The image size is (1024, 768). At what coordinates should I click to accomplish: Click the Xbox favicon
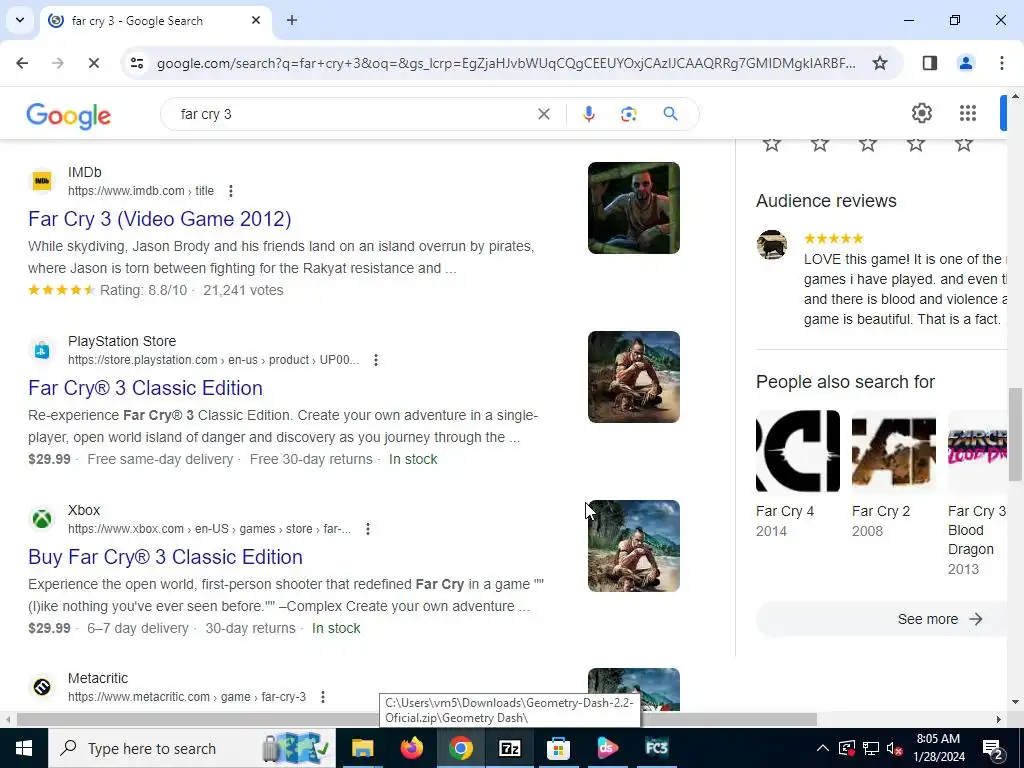(42, 519)
